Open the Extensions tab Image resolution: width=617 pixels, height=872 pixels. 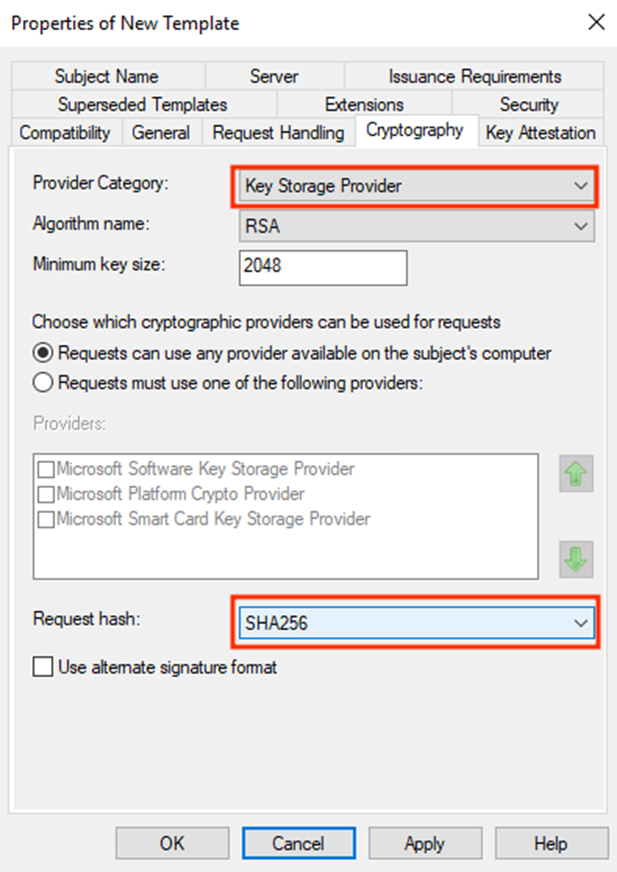click(x=364, y=105)
